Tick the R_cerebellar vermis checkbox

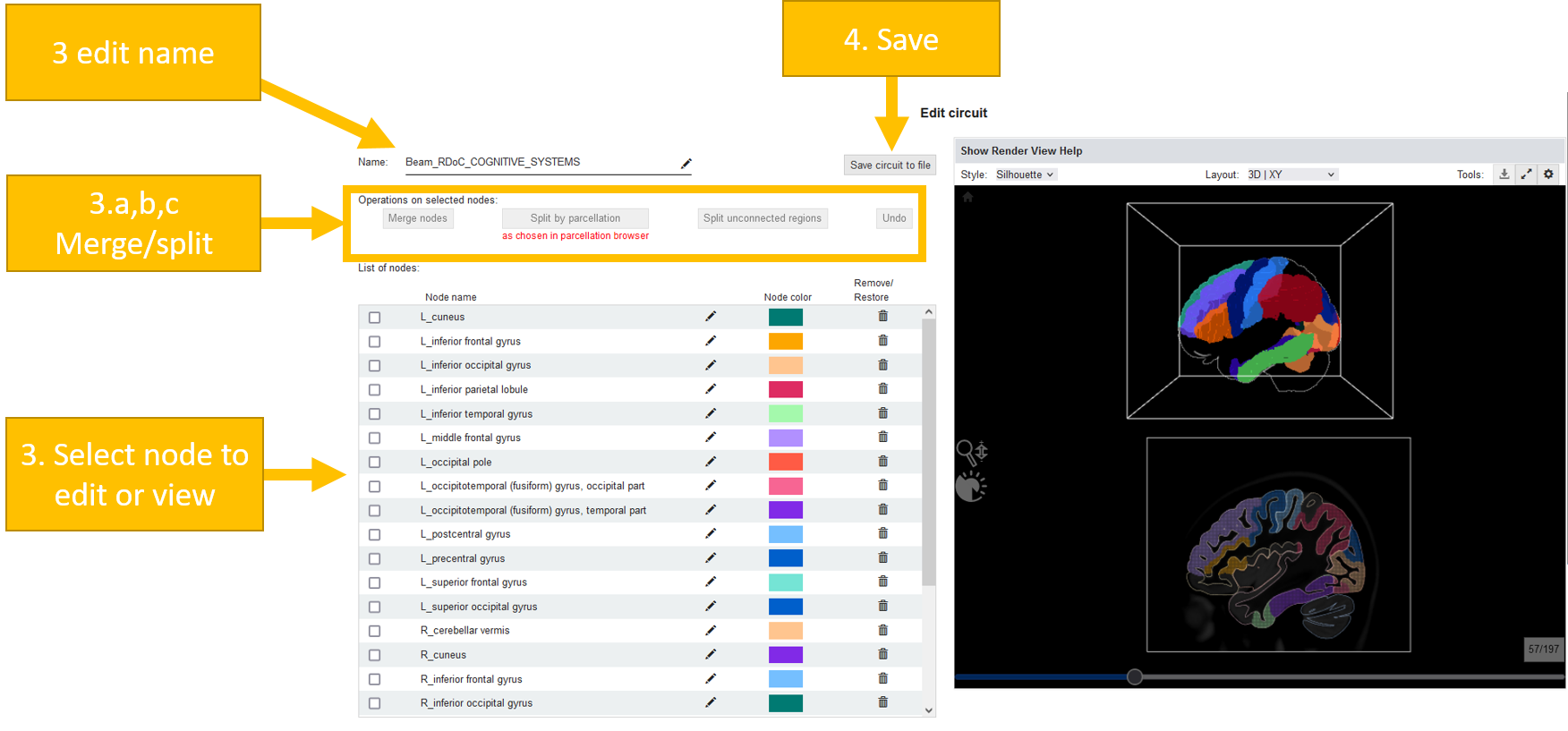coord(374,631)
